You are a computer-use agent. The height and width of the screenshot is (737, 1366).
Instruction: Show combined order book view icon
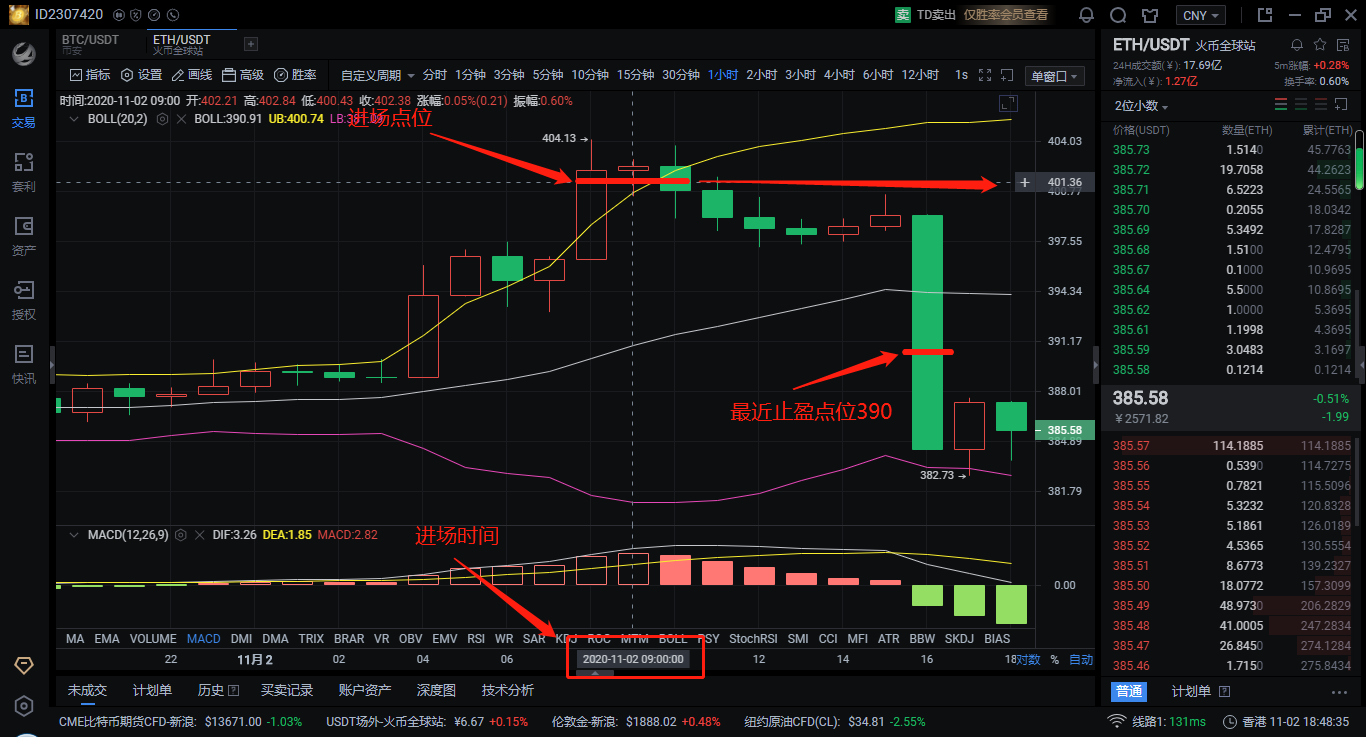point(1281,105)
